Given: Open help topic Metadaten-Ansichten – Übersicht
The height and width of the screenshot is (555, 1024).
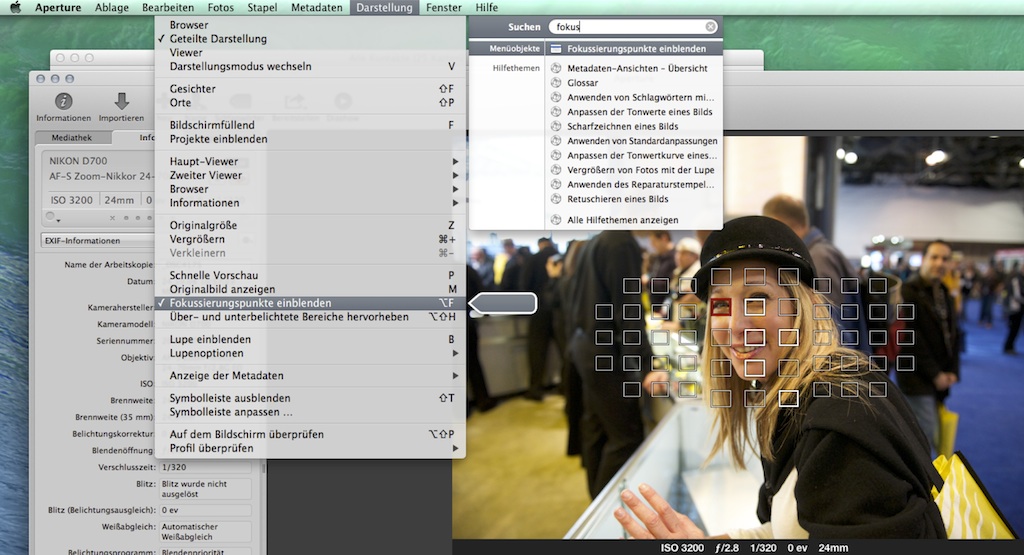Looking at the screenshot, I should click(x=637, y=68).
